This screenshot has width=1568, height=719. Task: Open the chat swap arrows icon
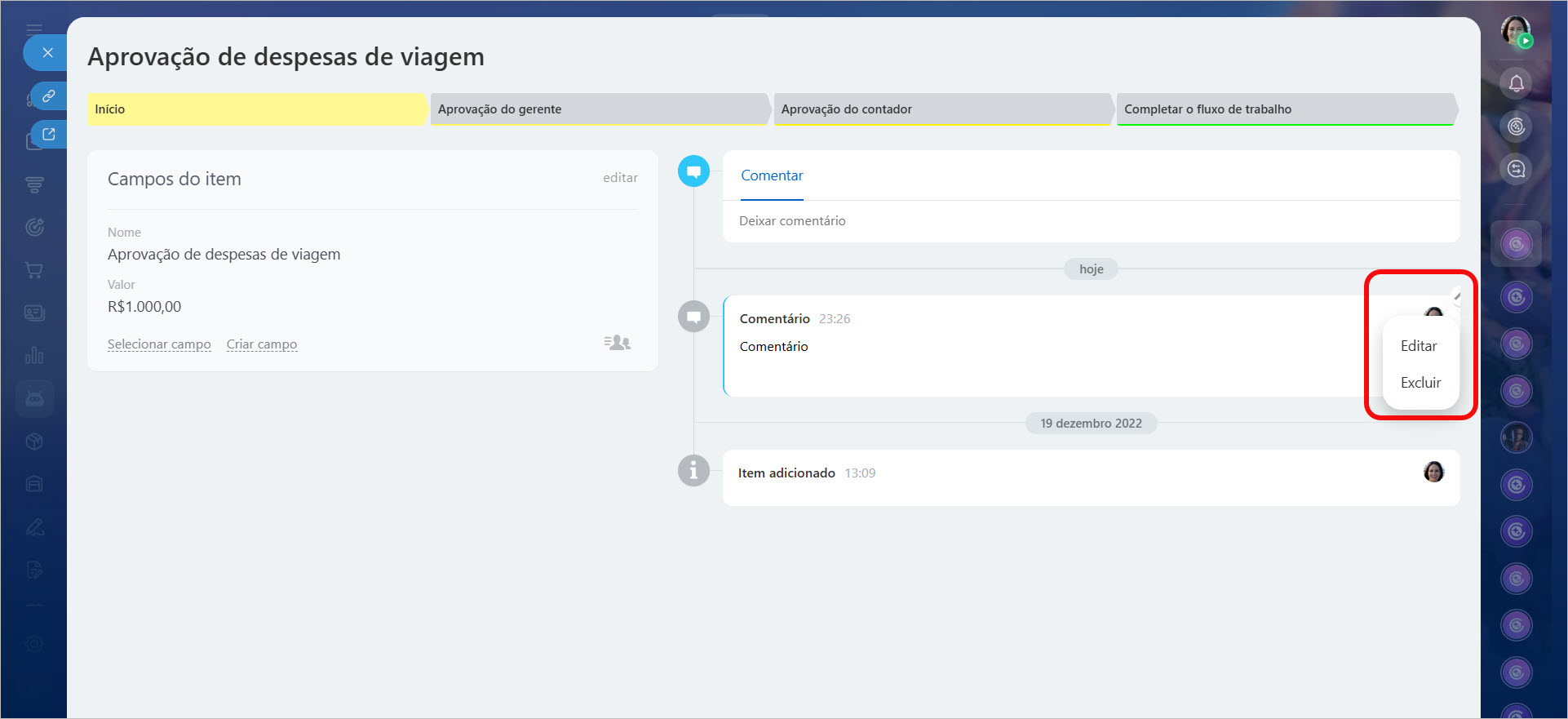point(1516,169)
